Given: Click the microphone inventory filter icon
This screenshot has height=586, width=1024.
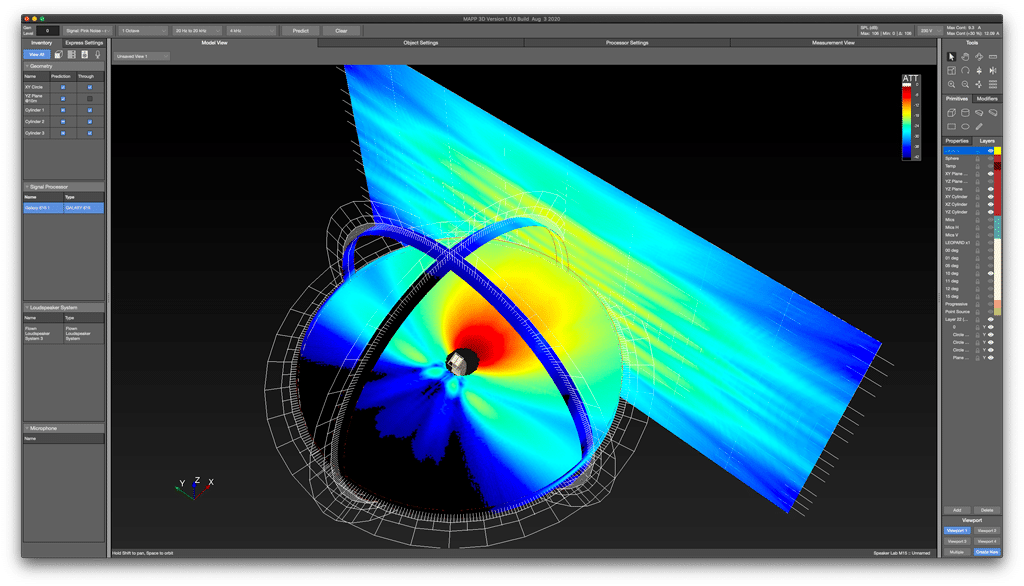Looking at the screenshot, I should pos(97,54).
